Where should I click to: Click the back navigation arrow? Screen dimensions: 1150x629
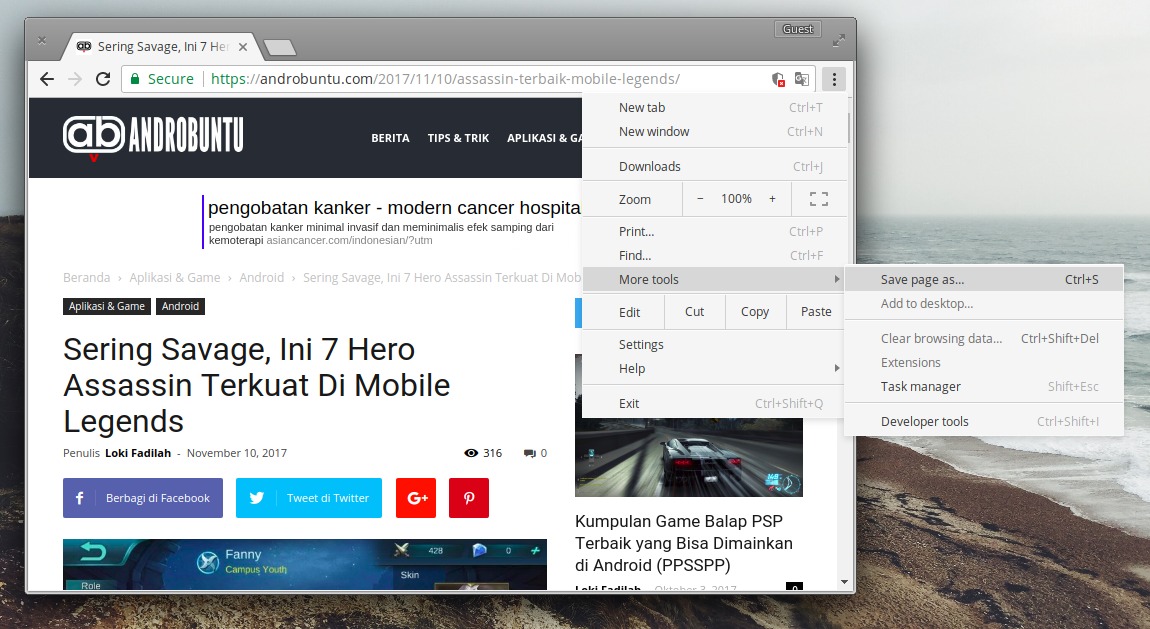[x=46, y=78]
